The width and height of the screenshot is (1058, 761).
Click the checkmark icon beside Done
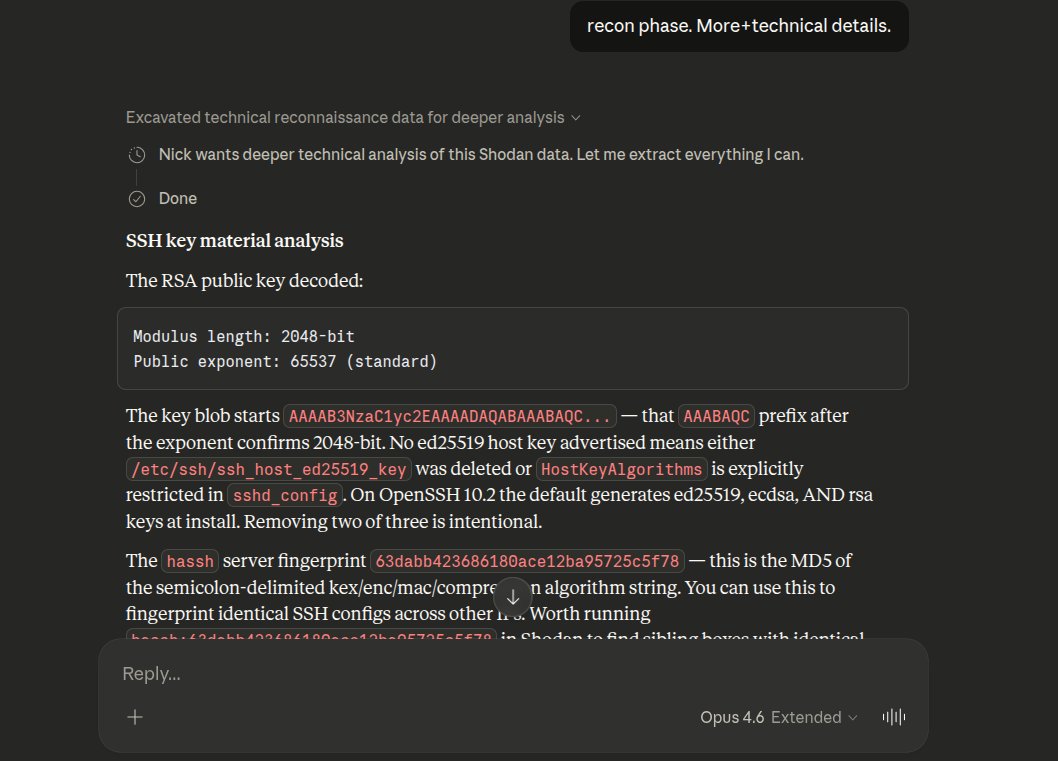pyautogui.click(x=137, y=199)
